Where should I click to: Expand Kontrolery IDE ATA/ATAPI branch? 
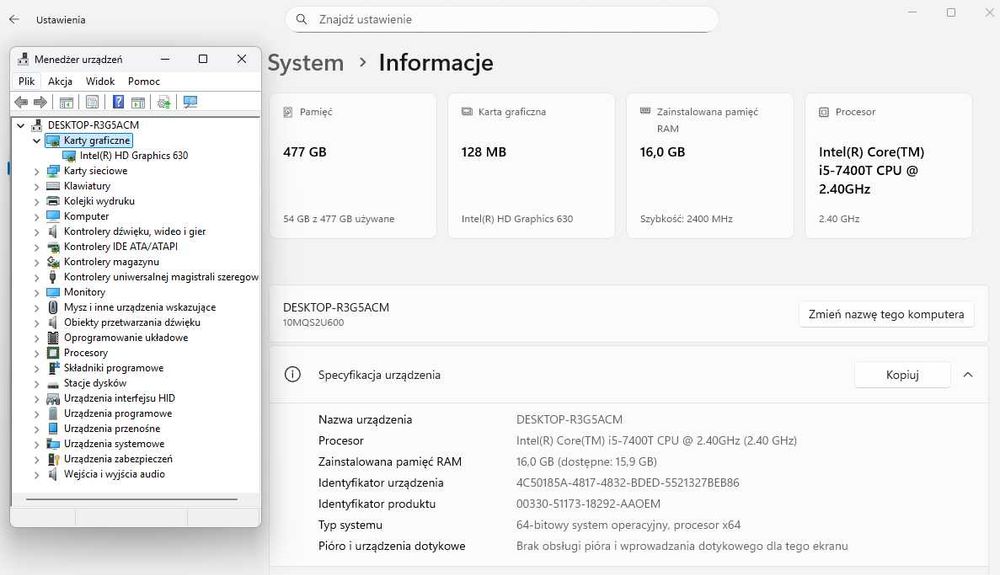click(36, 247)
